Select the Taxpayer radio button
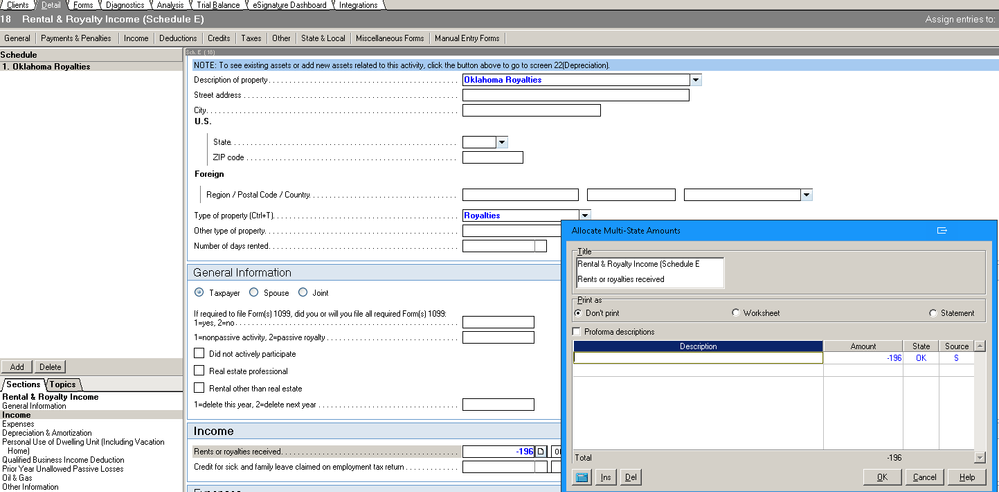999x492 pixels. [x=199, y=293]
